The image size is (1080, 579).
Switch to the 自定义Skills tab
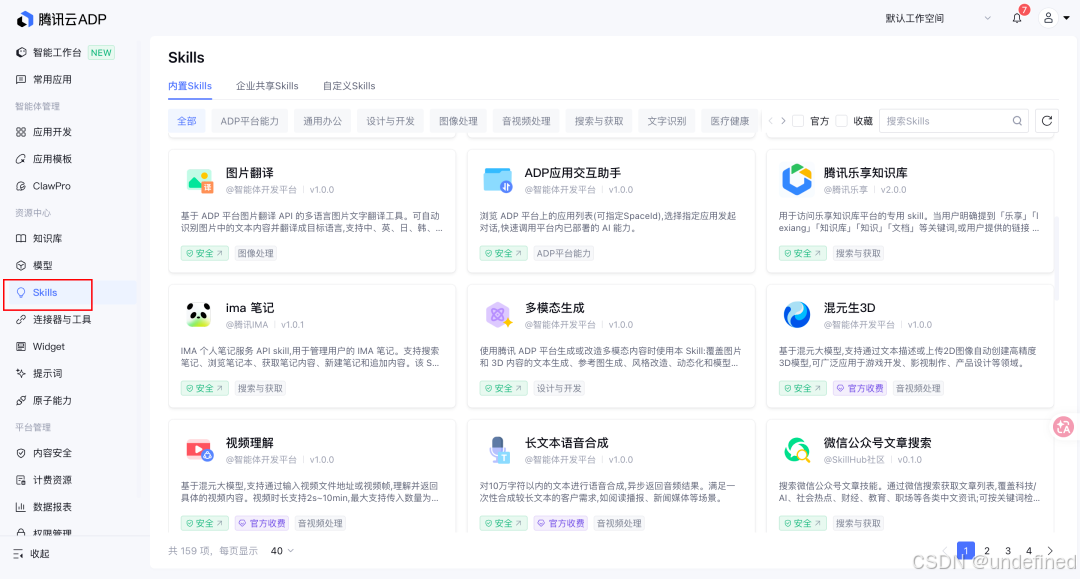click(x=349, y=86)
